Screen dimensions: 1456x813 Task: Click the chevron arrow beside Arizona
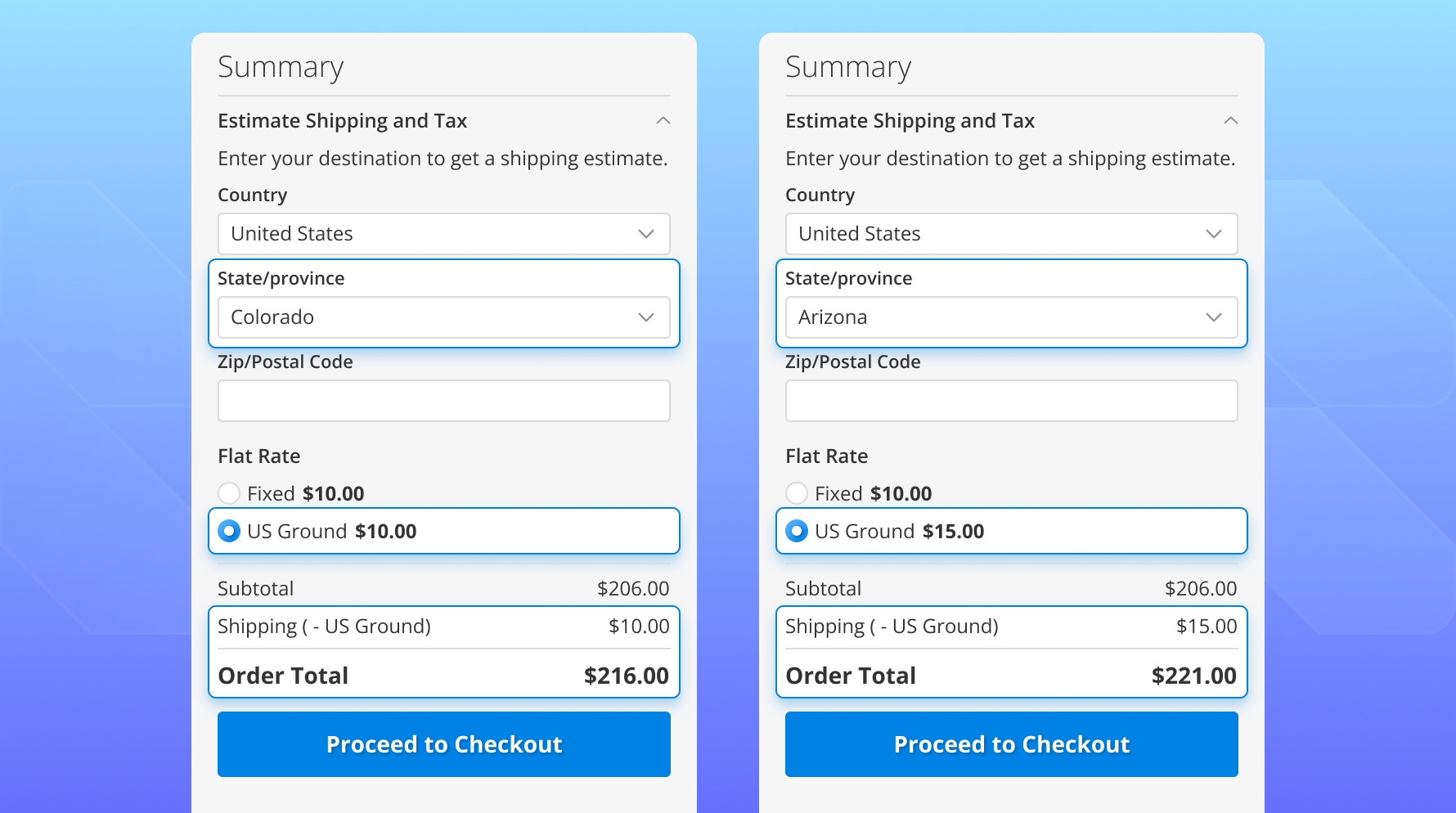1214,317
